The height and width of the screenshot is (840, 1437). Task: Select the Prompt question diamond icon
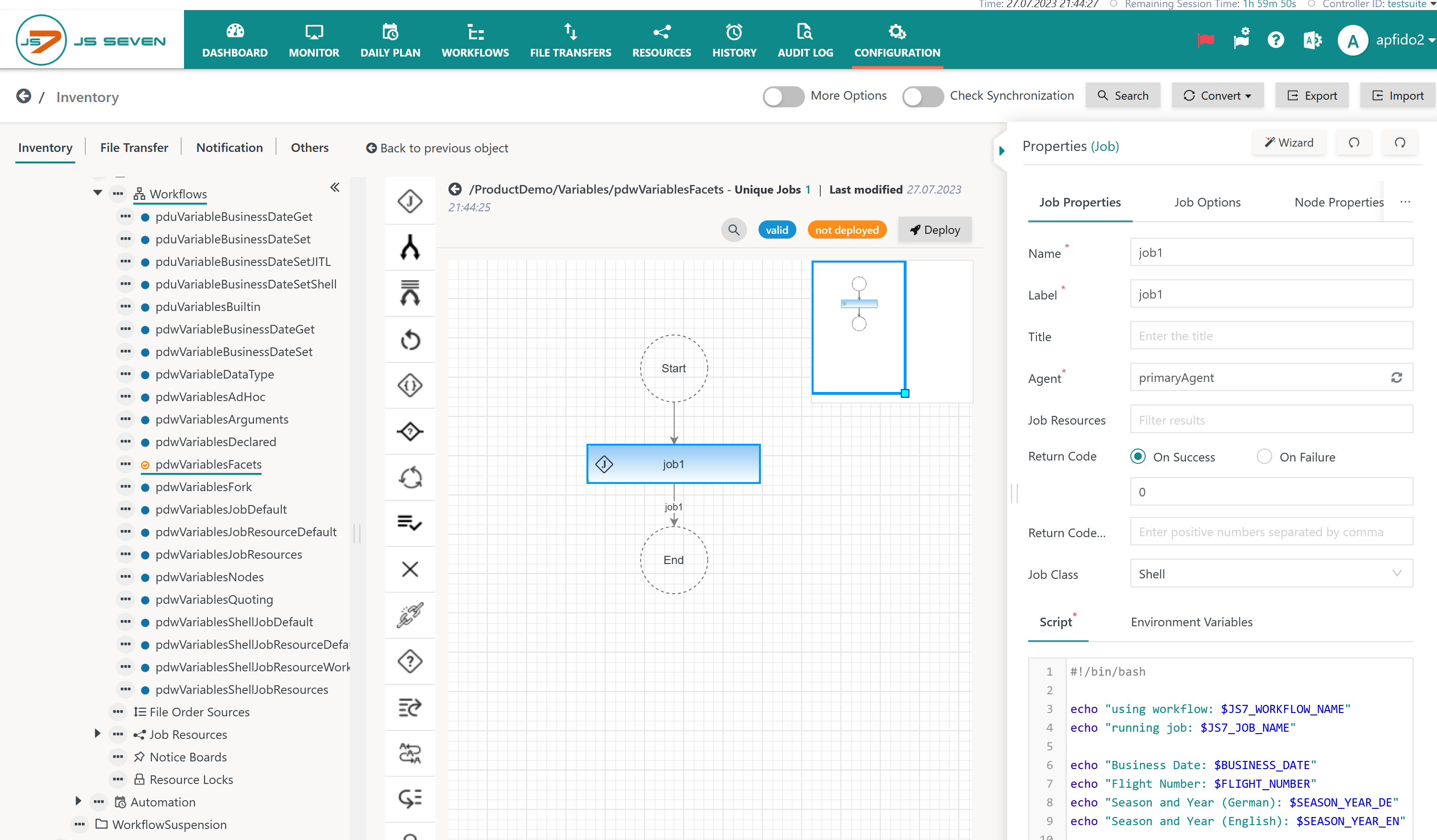point(409,662)
